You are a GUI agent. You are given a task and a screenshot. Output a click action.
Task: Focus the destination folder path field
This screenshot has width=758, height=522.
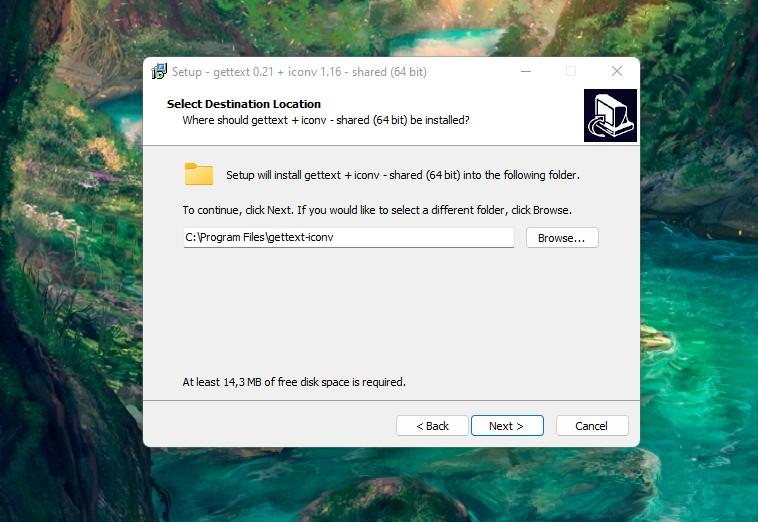[x=348, y=237]
